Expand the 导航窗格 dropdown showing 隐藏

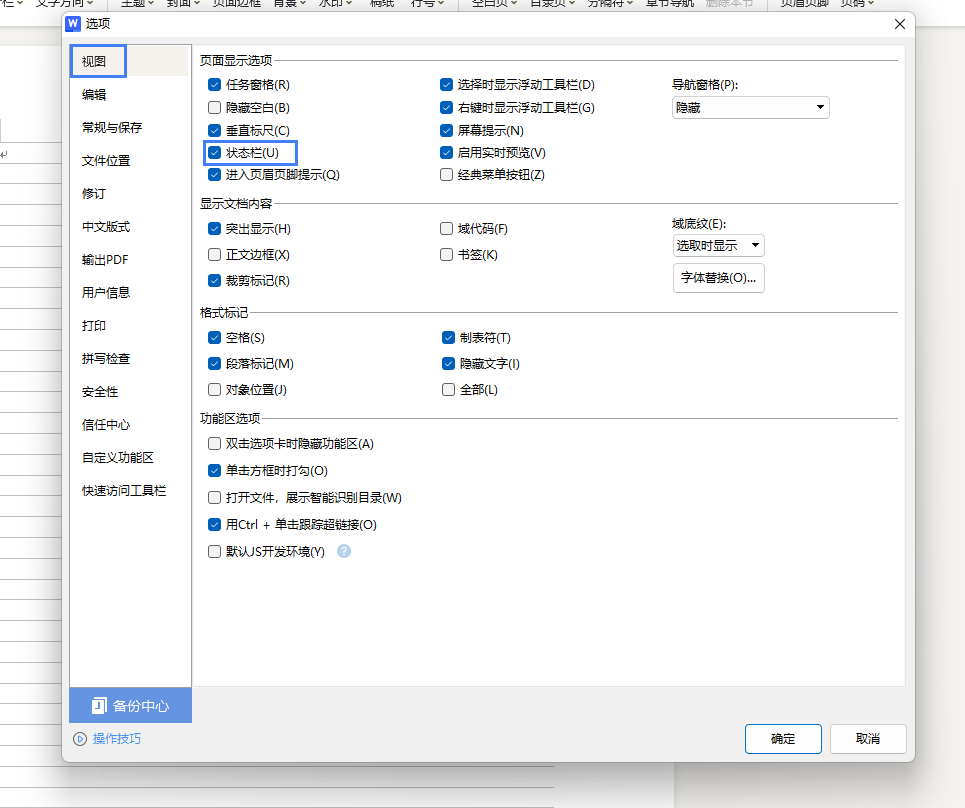pyautogui.click(x=751, y=108)
